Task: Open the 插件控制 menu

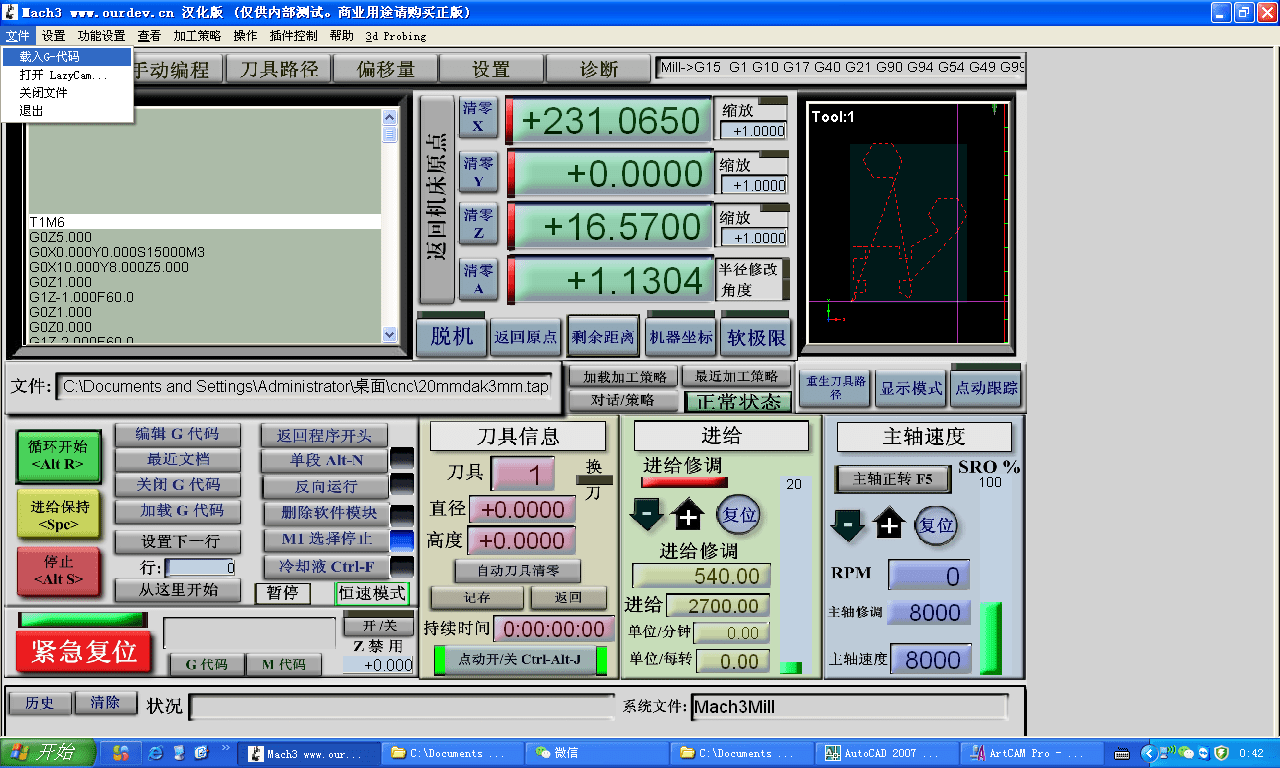Action: (293, 36)
